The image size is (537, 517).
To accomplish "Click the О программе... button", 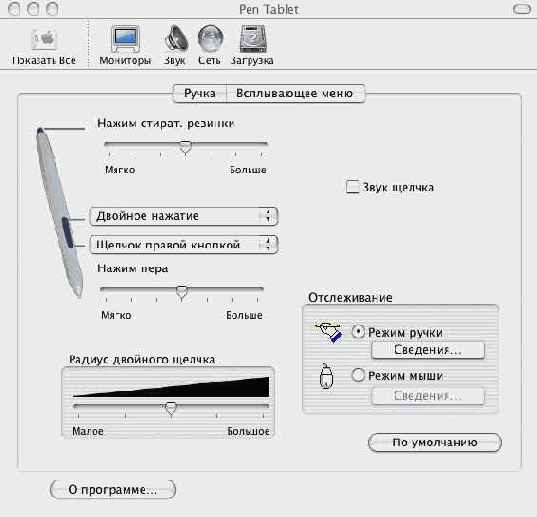I will coord(113,490).
